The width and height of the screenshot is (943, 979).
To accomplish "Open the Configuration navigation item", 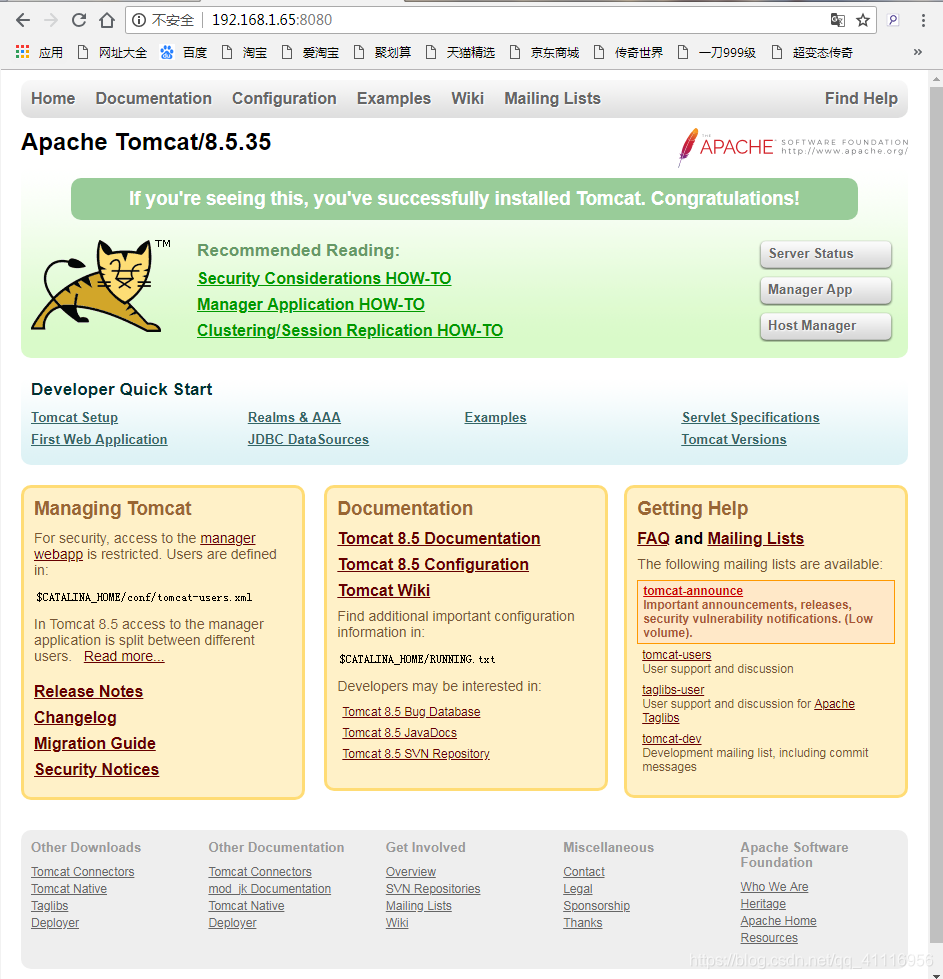I will pos(284,99).
